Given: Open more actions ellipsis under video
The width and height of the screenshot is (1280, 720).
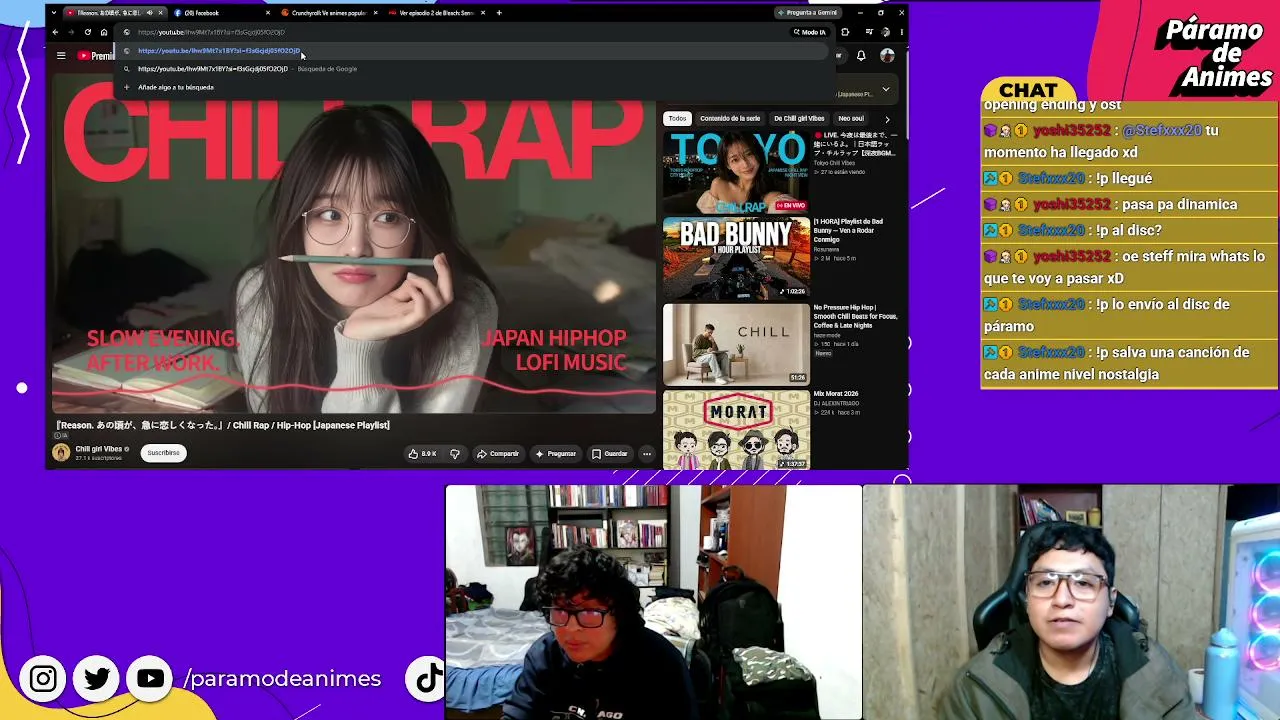Looking at the screenshot, I should coord(647,454).
